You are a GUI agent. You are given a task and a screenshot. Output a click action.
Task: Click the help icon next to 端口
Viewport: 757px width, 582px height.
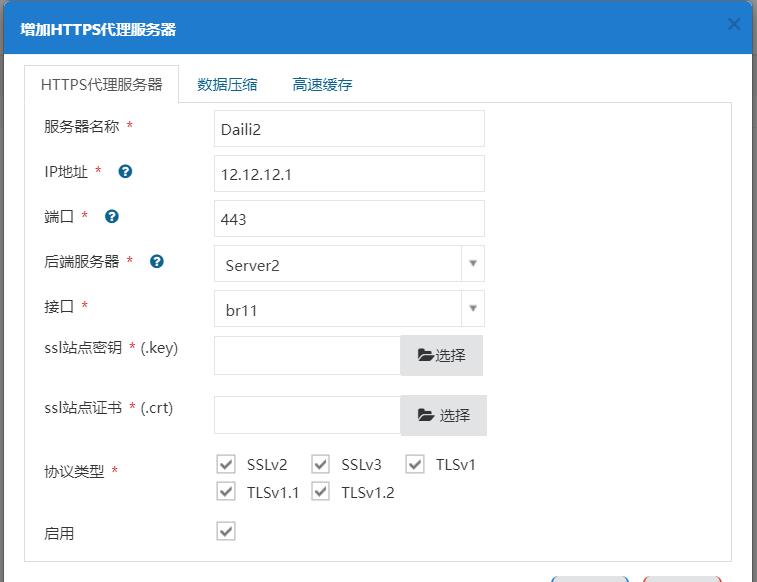pos(112,216)
